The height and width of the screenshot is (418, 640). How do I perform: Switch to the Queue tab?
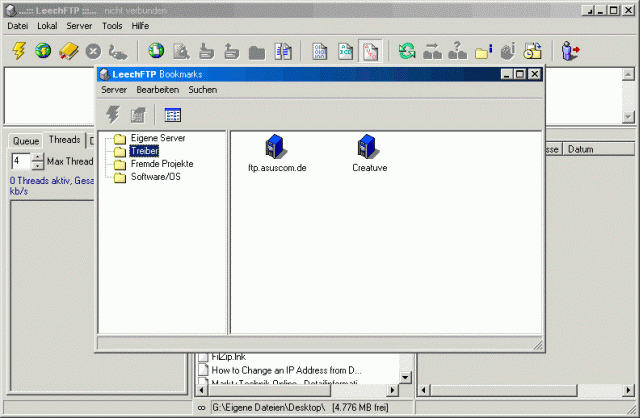coord(26,141)
